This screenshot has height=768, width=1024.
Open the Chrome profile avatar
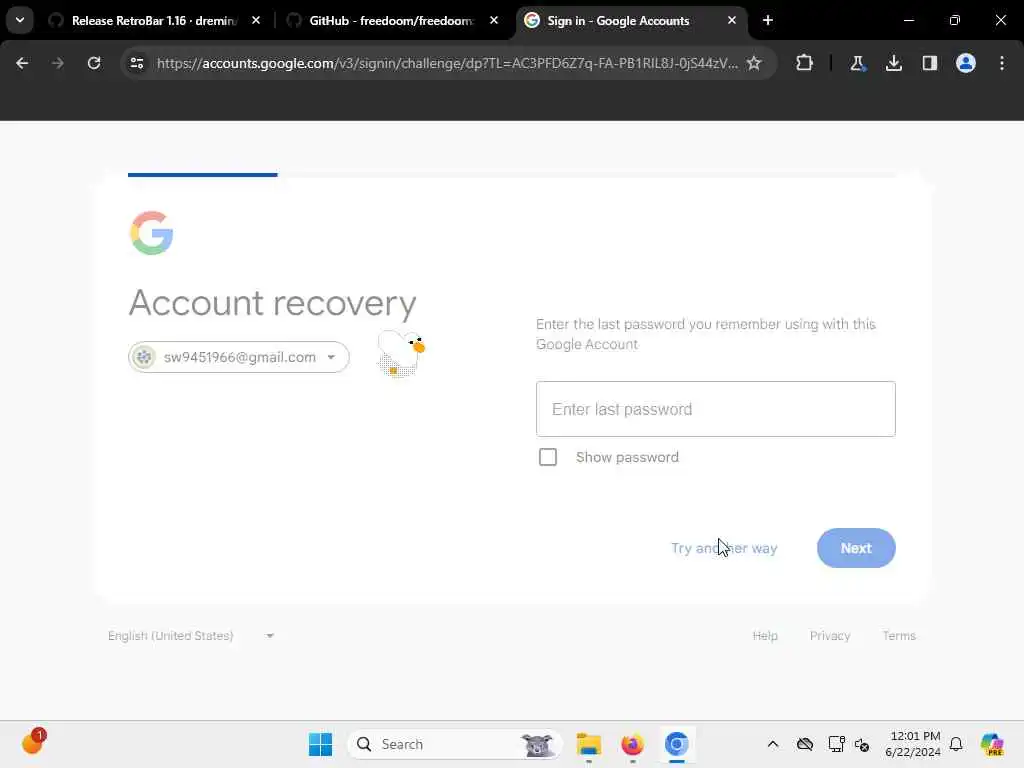click(966, 63)
